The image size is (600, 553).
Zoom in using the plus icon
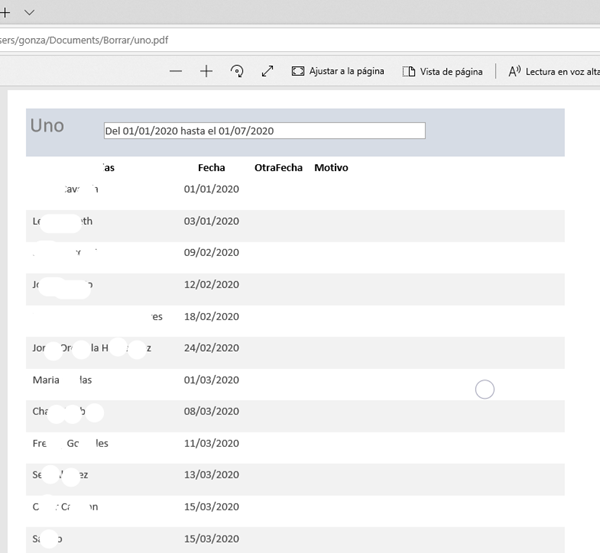[x=206, y=72]
